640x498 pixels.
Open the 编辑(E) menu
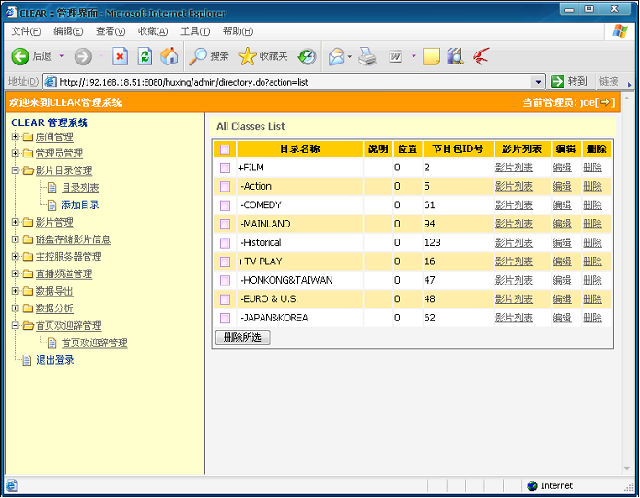click(68, 31)
